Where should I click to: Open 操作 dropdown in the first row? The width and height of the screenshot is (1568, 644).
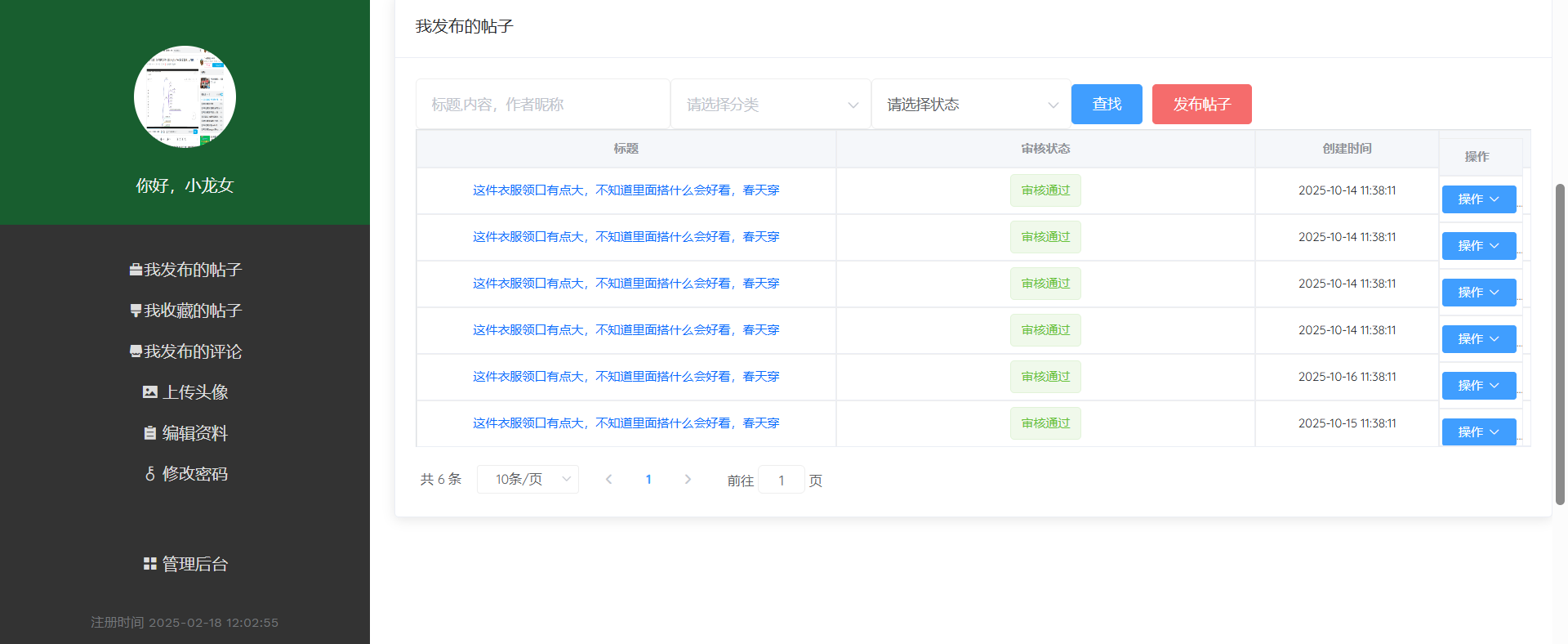[x=1479, y=199]
